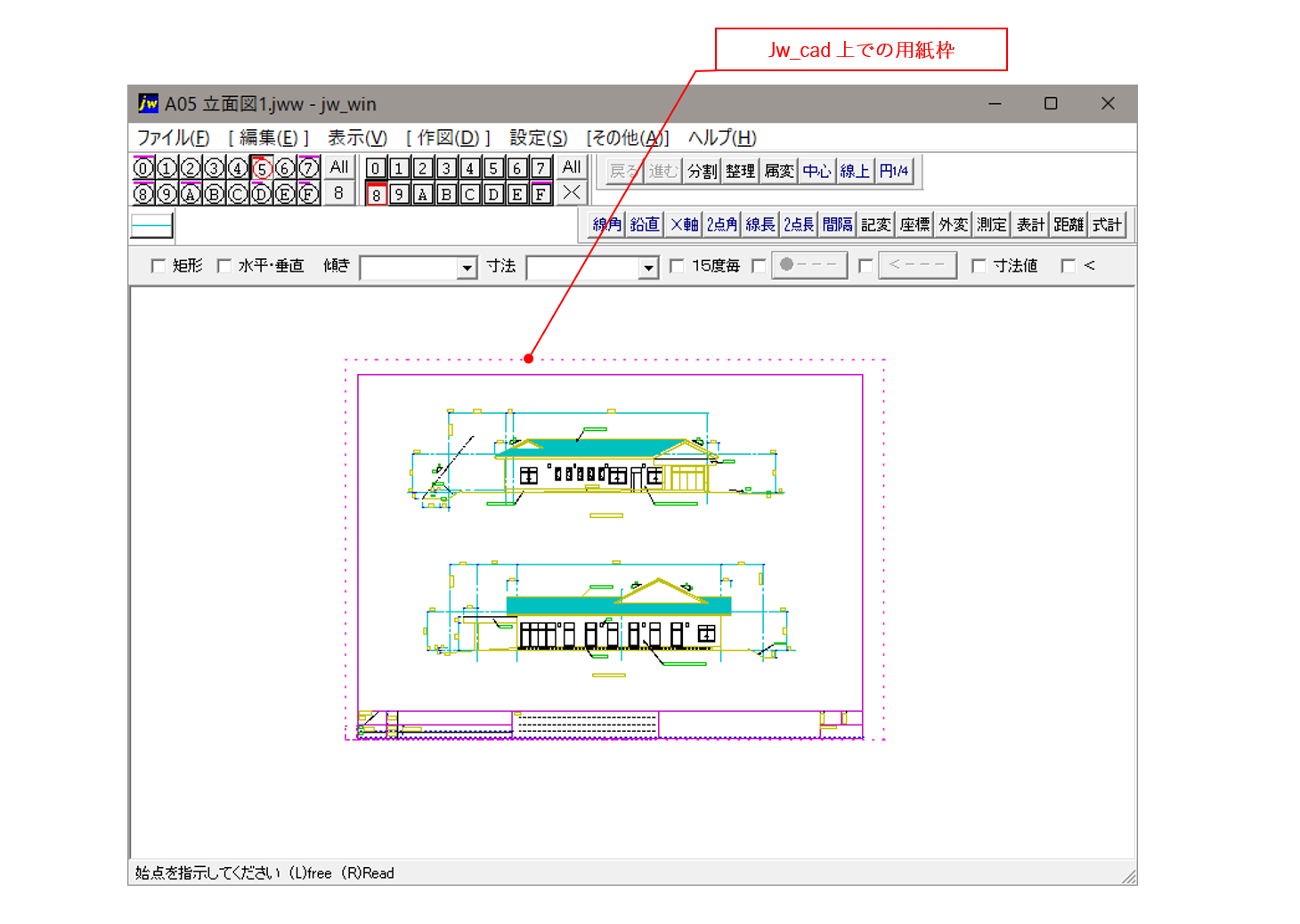This screenshot has height=924, width=1300.
Task: Click the 分割 (divide) tool
Action: (x=702, y=171)
